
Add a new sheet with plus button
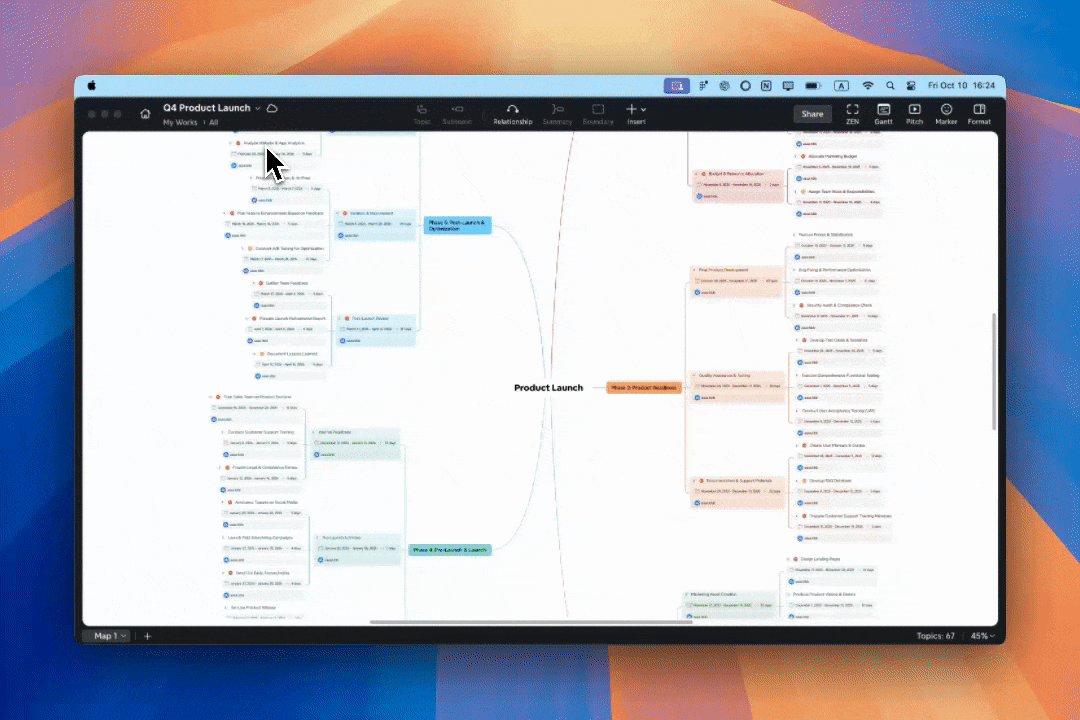(147, 636)
